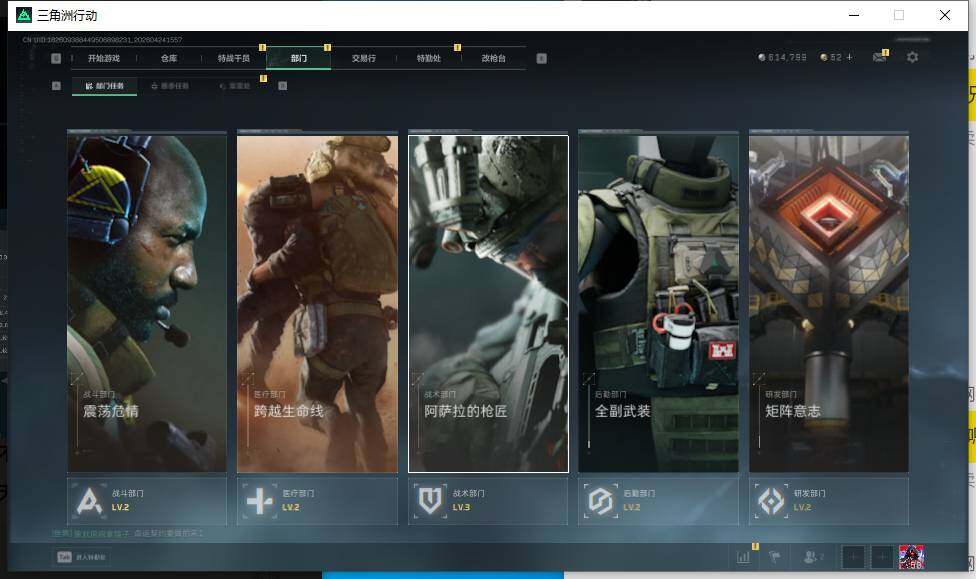Open the 交易行 tab

tap(364, 59)
